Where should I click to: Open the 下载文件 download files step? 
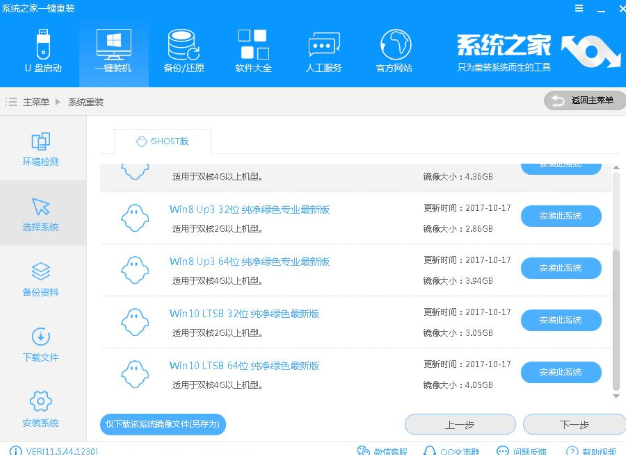tap(41, 343)
